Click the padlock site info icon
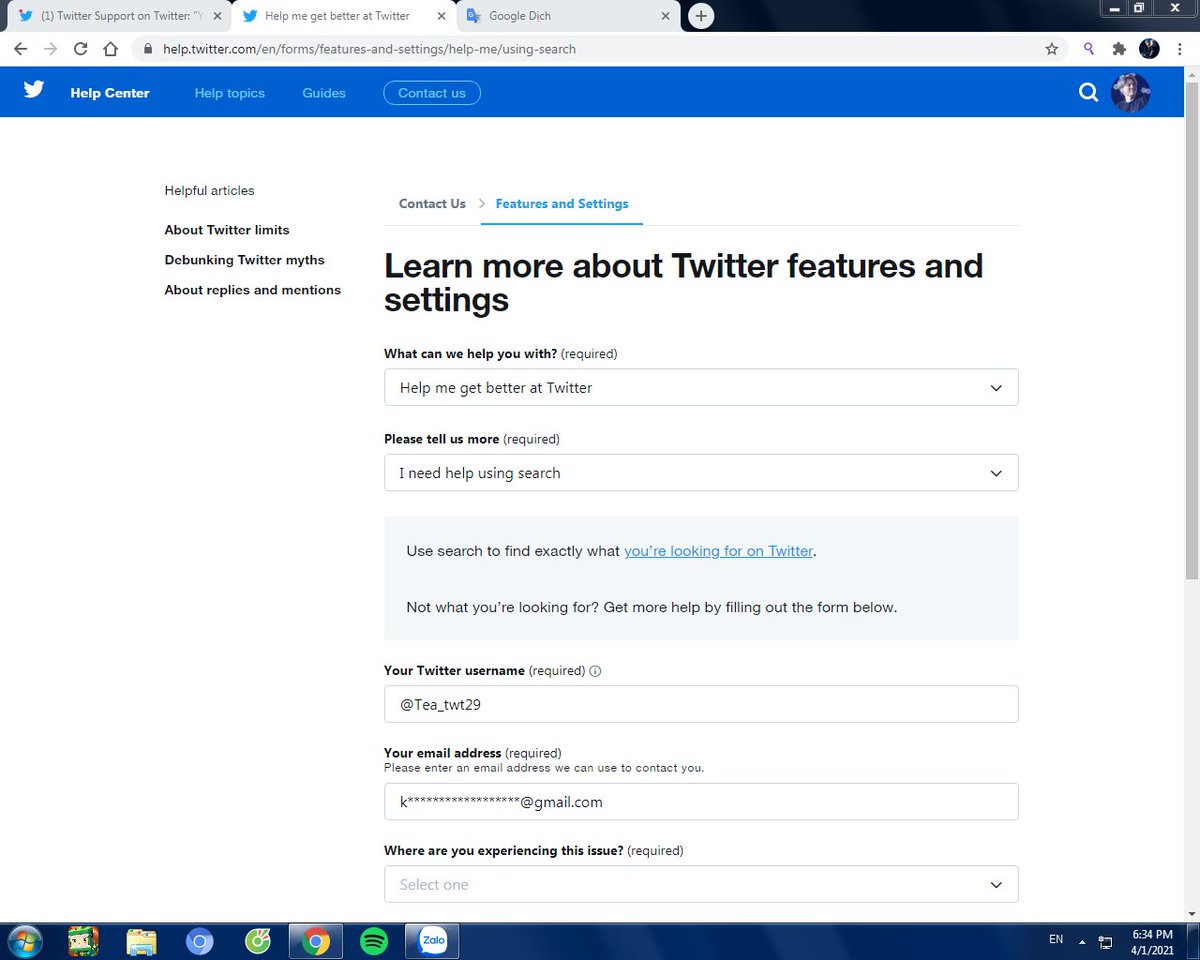This screenshot has width=1200, height=960. tap(147, 48)
